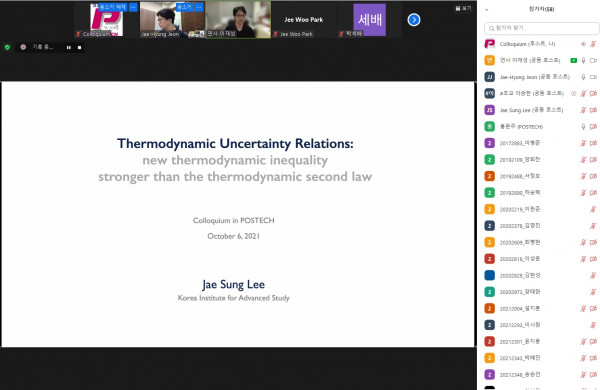The image size is (600, 390).
Task: Select the purple 세배 participant tile
Action: [370, 20]
